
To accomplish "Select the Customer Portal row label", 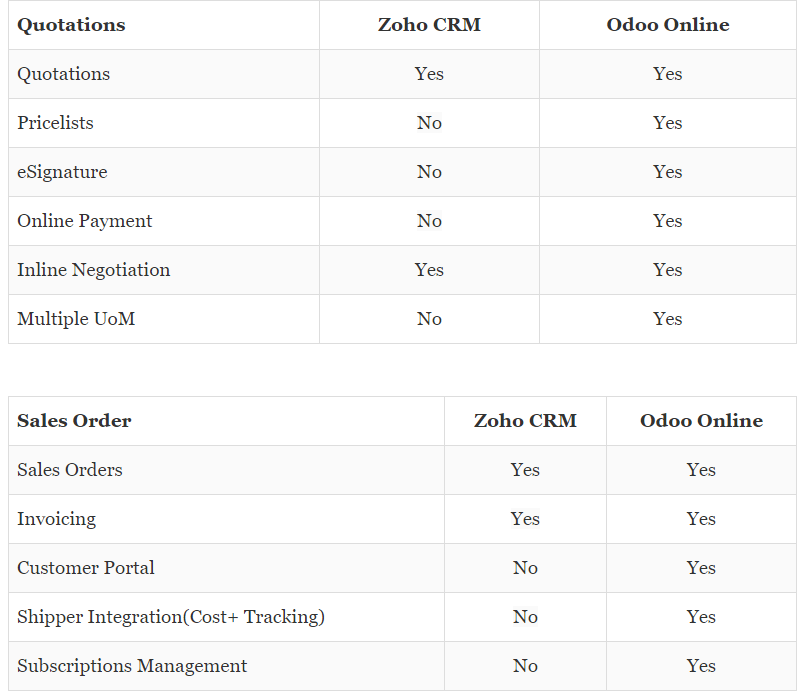I will 86,568.
